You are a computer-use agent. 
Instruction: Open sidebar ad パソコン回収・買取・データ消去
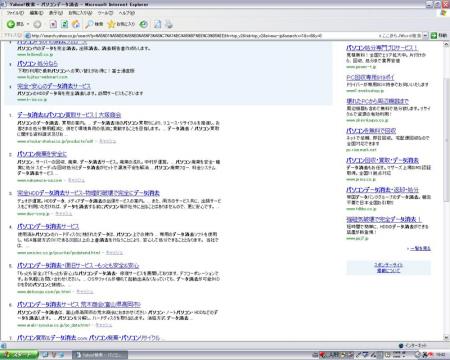(x=382, y=160)
